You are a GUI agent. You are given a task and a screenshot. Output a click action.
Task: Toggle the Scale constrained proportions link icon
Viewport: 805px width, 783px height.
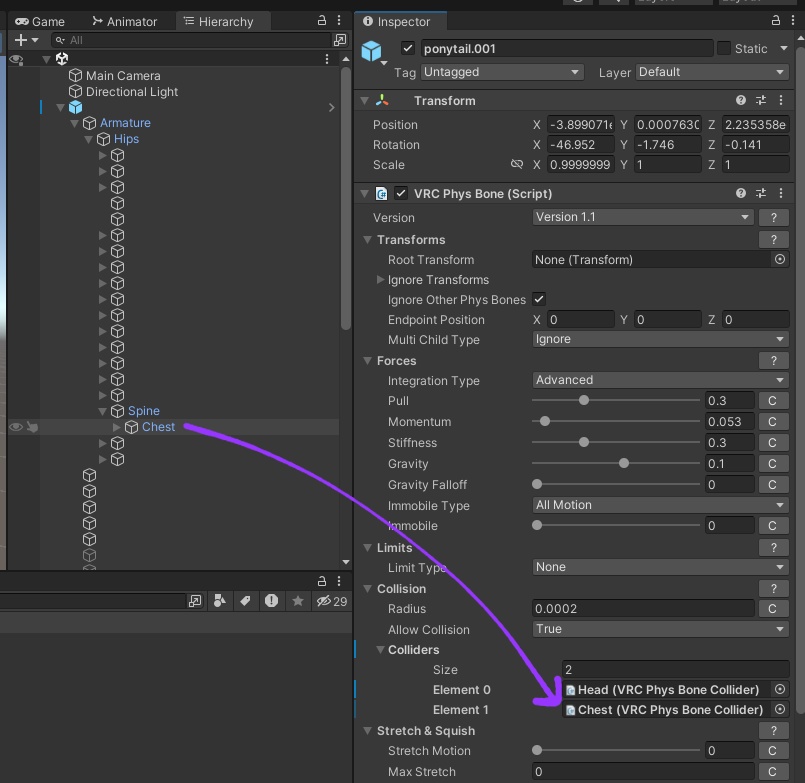click(517, 164)
